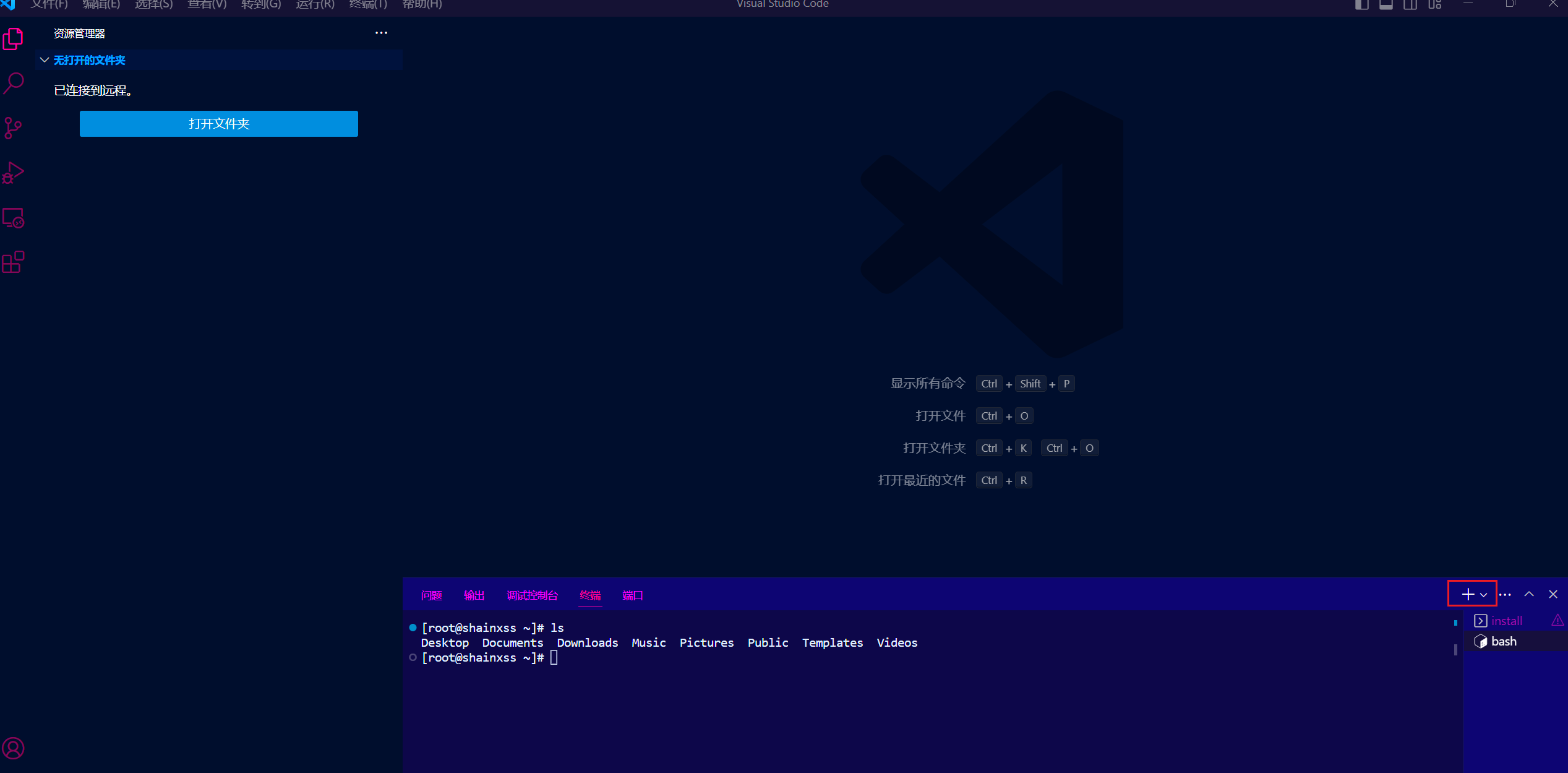The height and width of the screenshot is (773, 1568).
Task: Open the Explorer view in activity bar
Action: 13,39
